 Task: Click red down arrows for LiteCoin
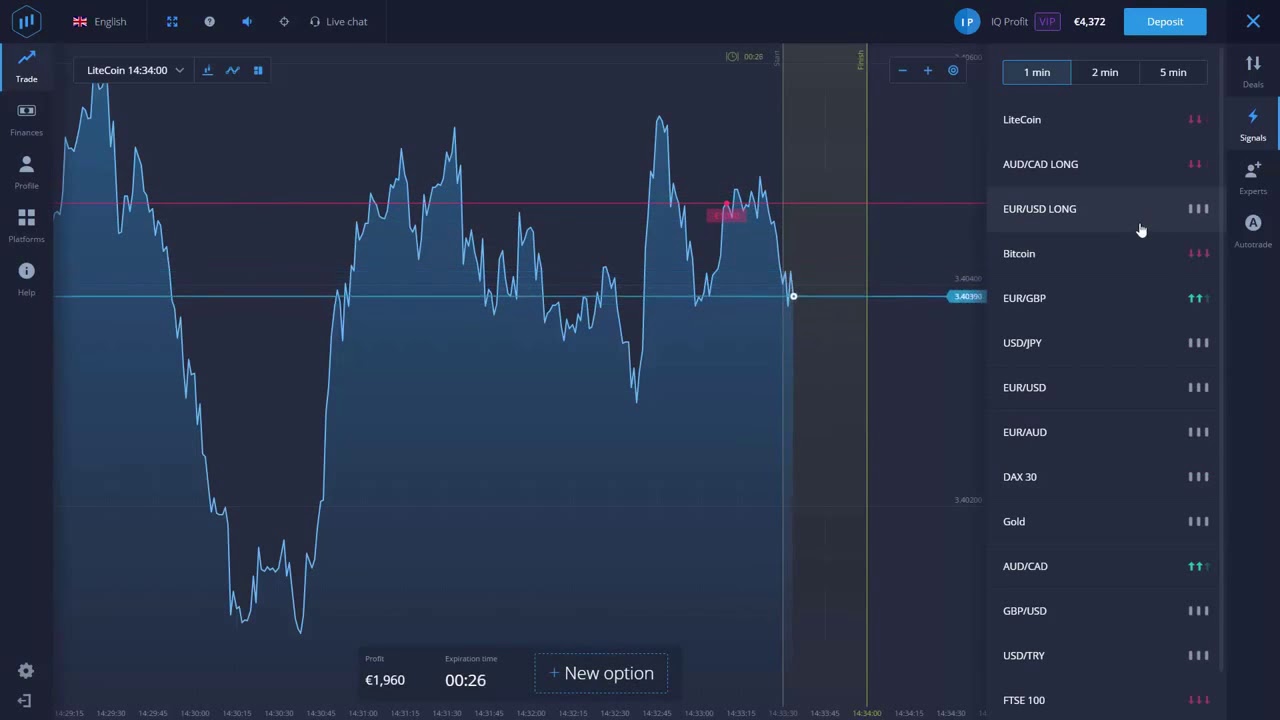1194,120
